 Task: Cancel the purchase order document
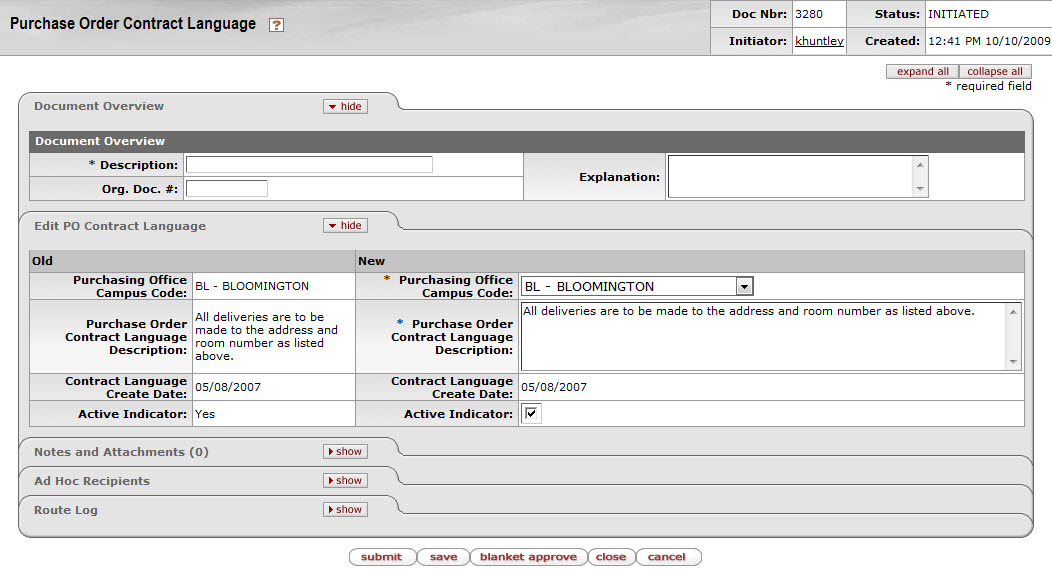click(x=667, y=557)
